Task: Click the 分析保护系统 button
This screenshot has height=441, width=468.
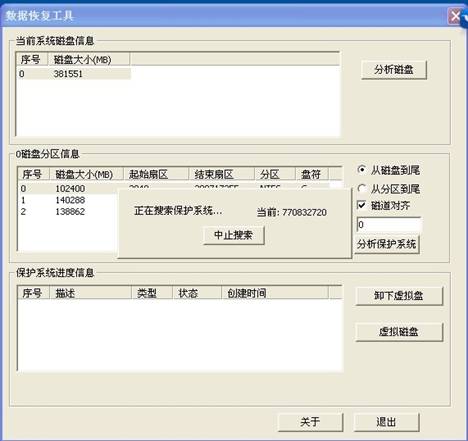Action: coord(387,244)
